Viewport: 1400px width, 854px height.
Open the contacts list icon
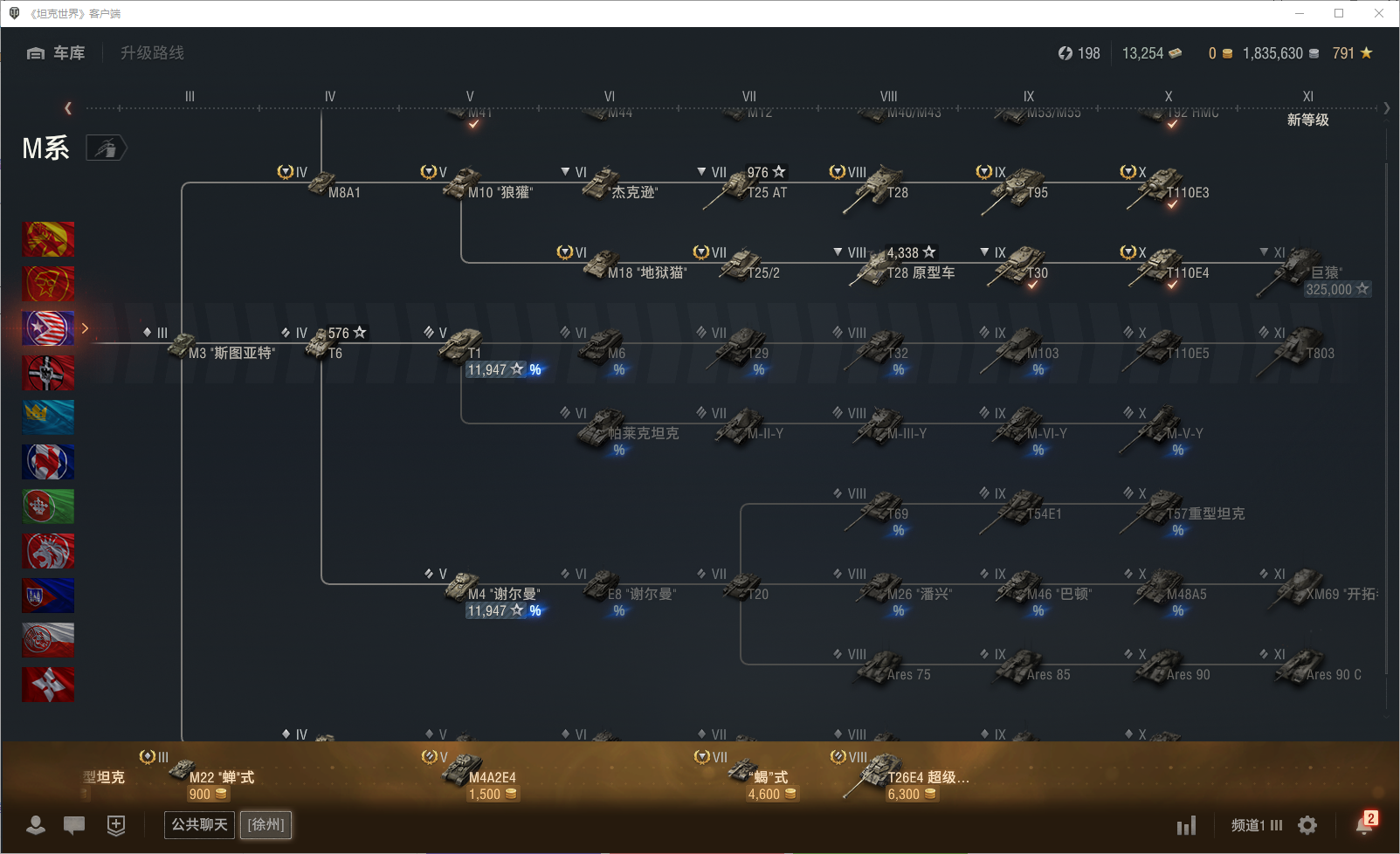coord(36,825)
